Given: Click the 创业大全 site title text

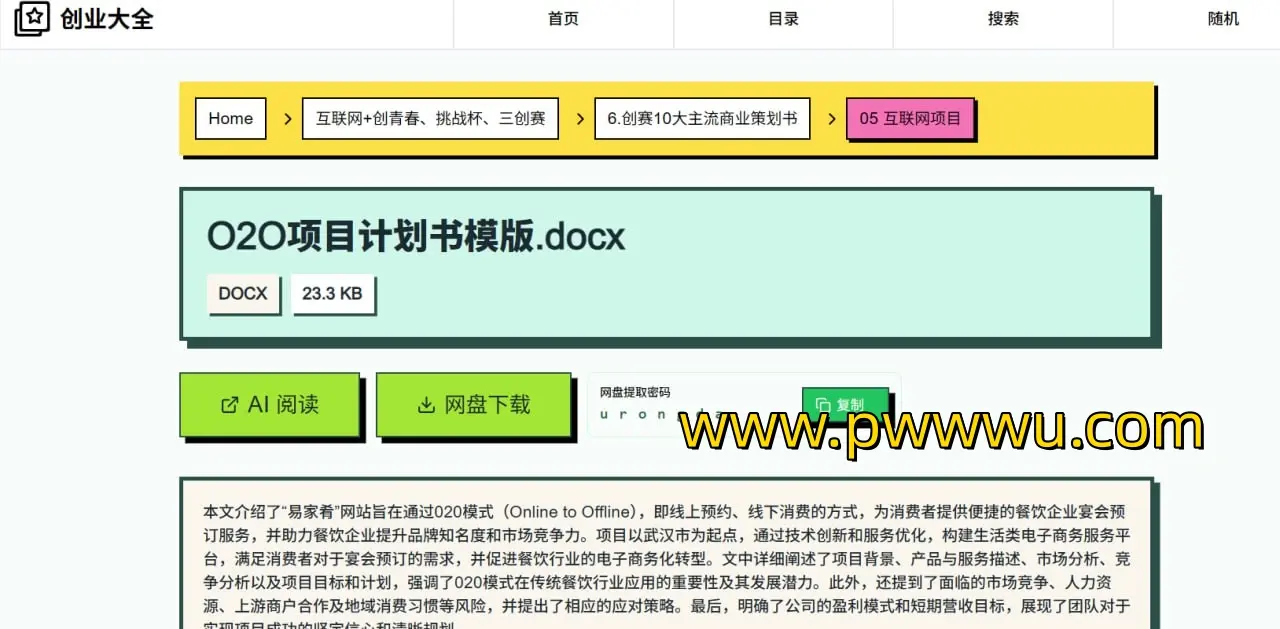Looking at the screenshot, I should (x=107, y=19).
